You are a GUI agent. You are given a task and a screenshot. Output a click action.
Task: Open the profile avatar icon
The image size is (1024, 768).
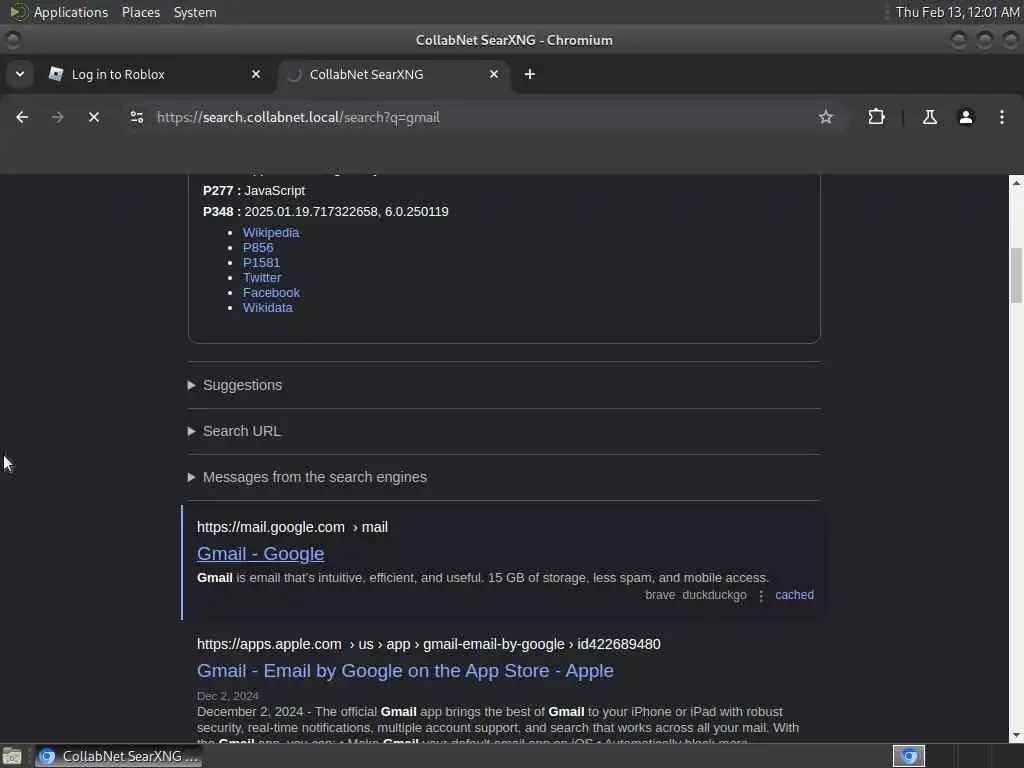(966, 118)
